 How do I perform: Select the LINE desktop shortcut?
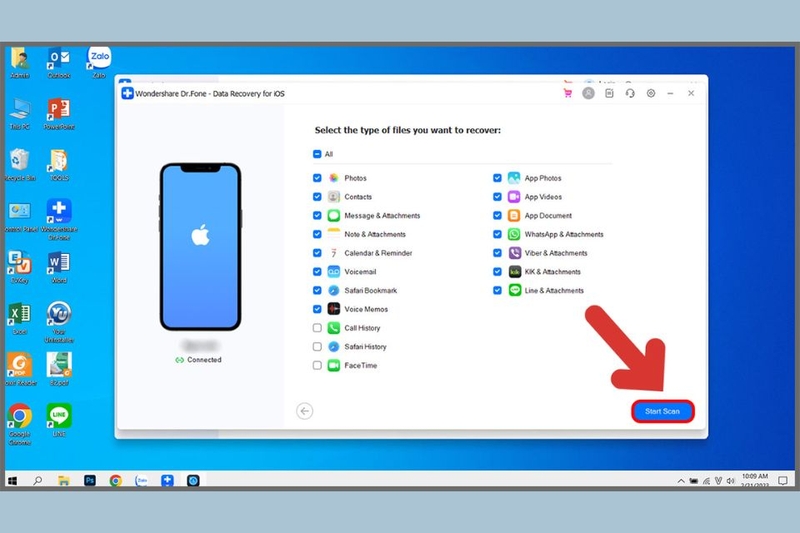coord(59,420)
